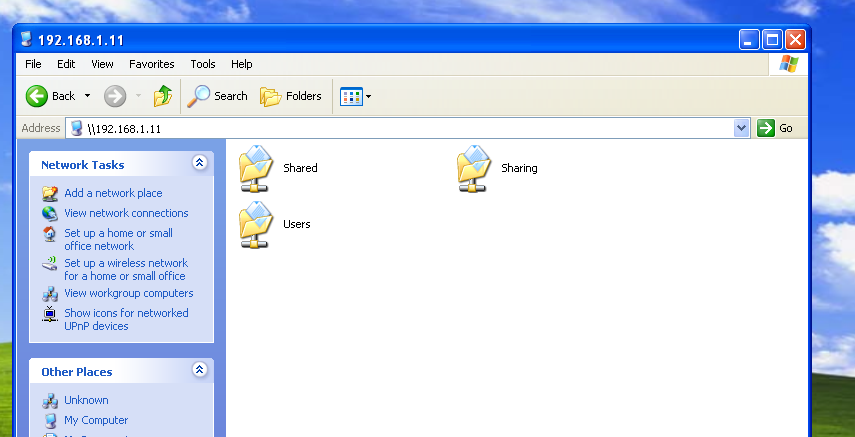Minimize the 192.168.1.11 window
This screenshot has width=855, height=437.
coord(749,40)
